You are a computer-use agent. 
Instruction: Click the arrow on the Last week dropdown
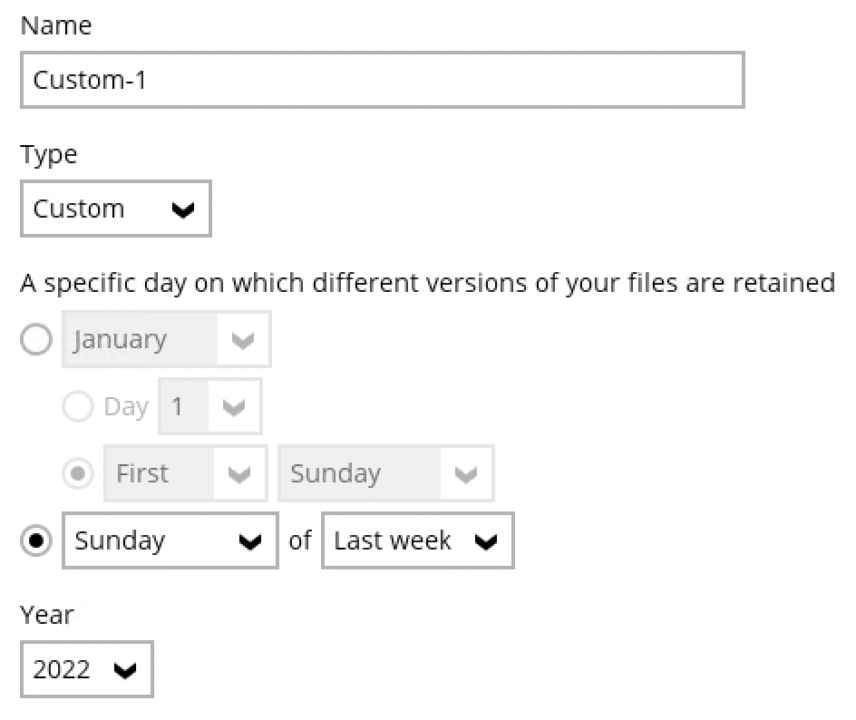coord(486,542)
